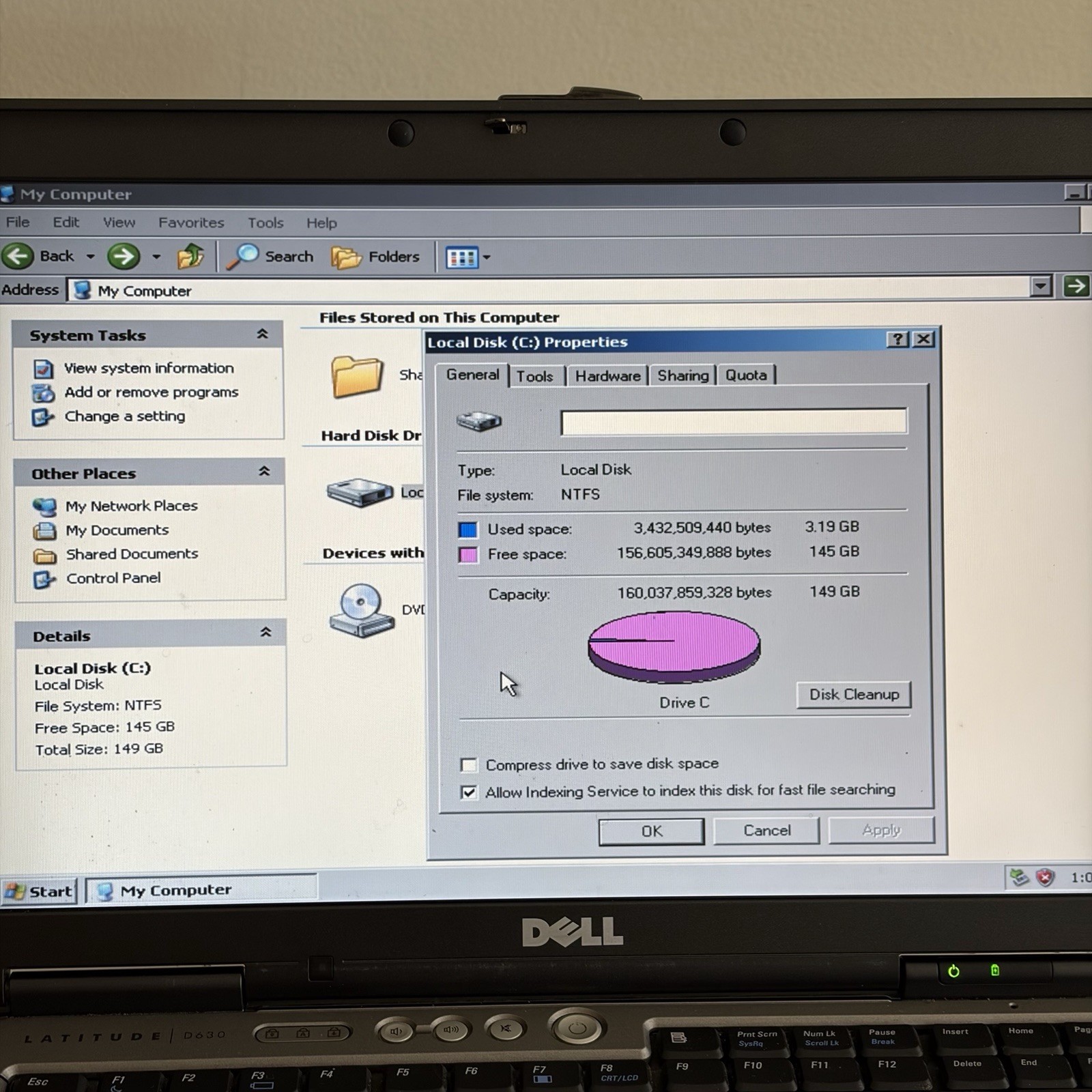Open the Control Panel link
1092x1092 pixels.
(113, 578)
